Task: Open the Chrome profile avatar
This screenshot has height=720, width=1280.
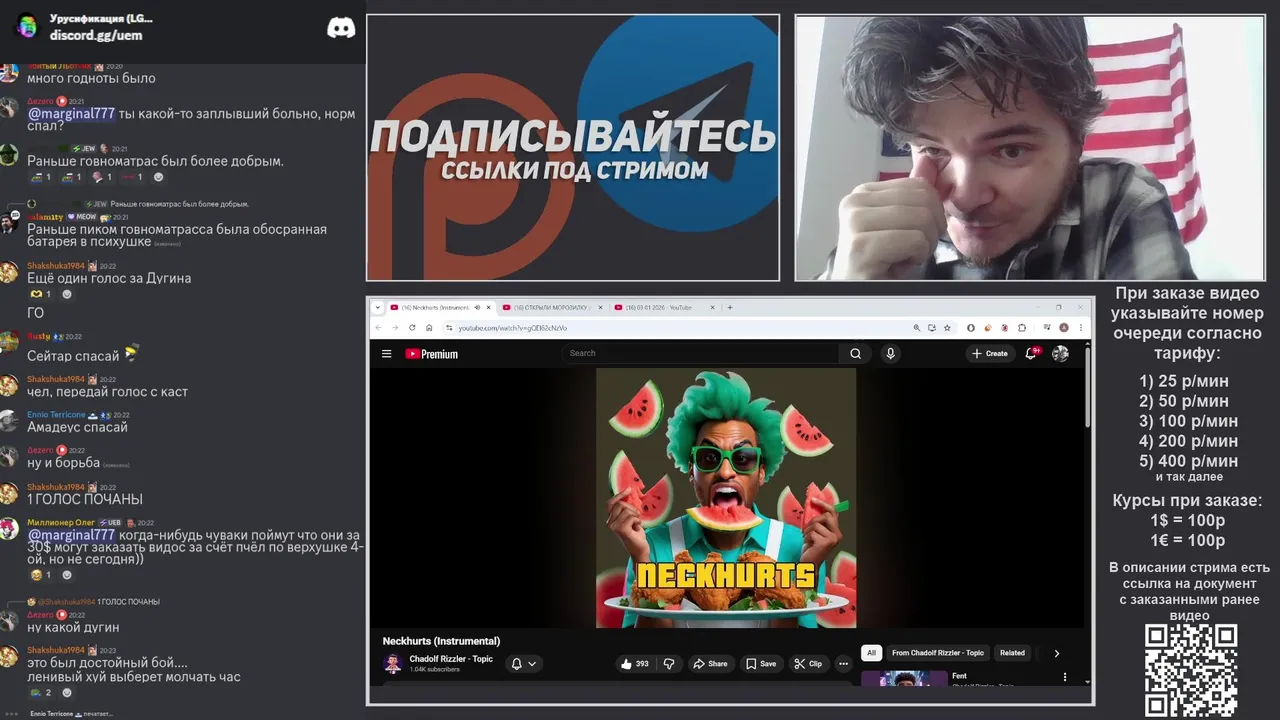Action: [x=1064, y=328]
